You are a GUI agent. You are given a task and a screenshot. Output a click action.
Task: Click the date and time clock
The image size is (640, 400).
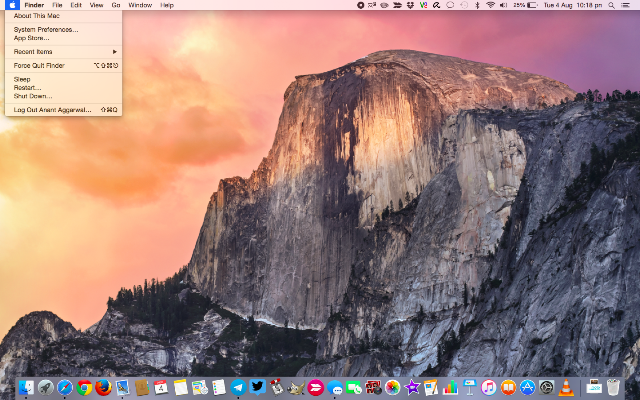pos(573,5)
